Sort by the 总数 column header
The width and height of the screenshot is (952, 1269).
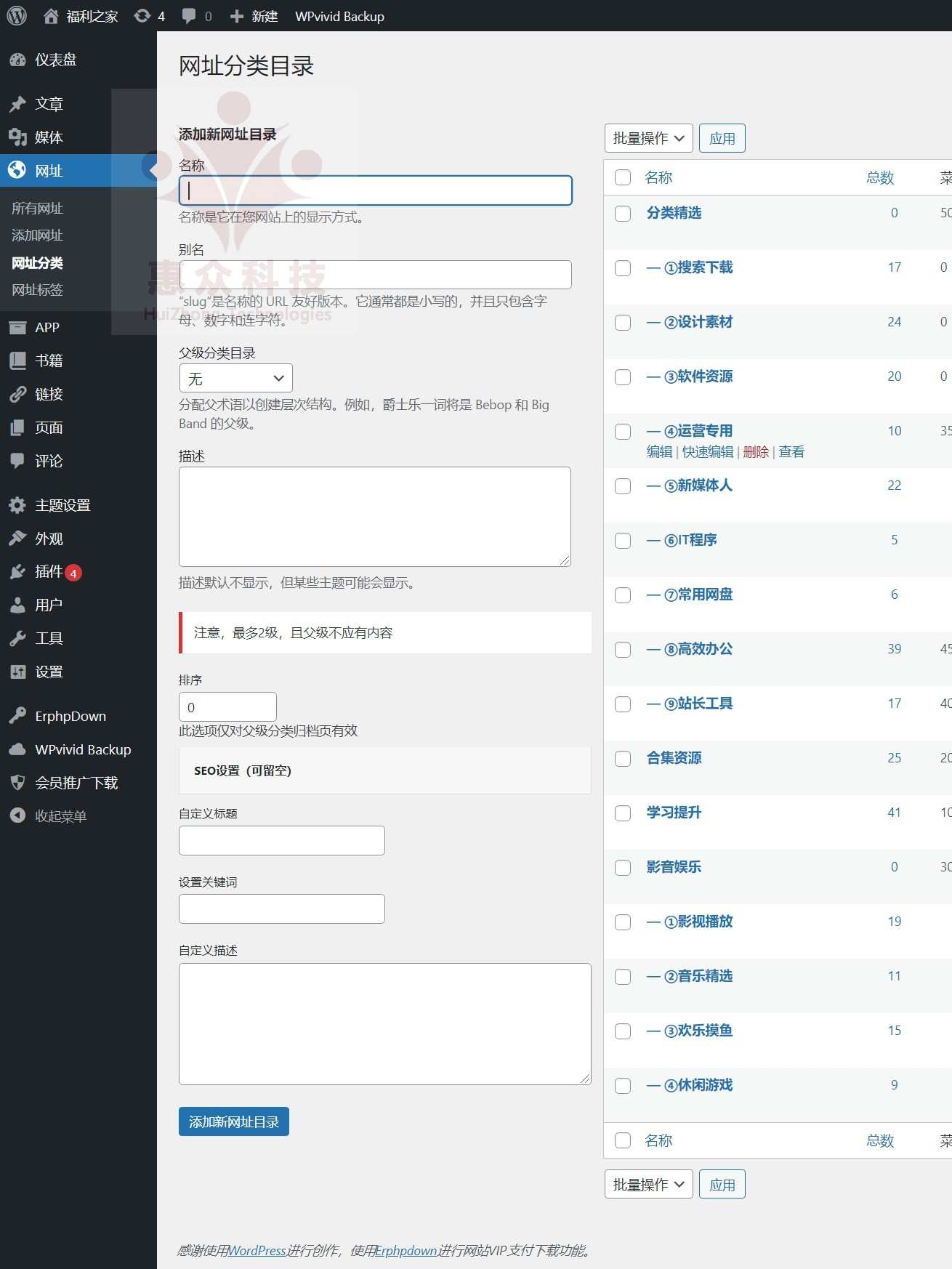tap(880, 177)
